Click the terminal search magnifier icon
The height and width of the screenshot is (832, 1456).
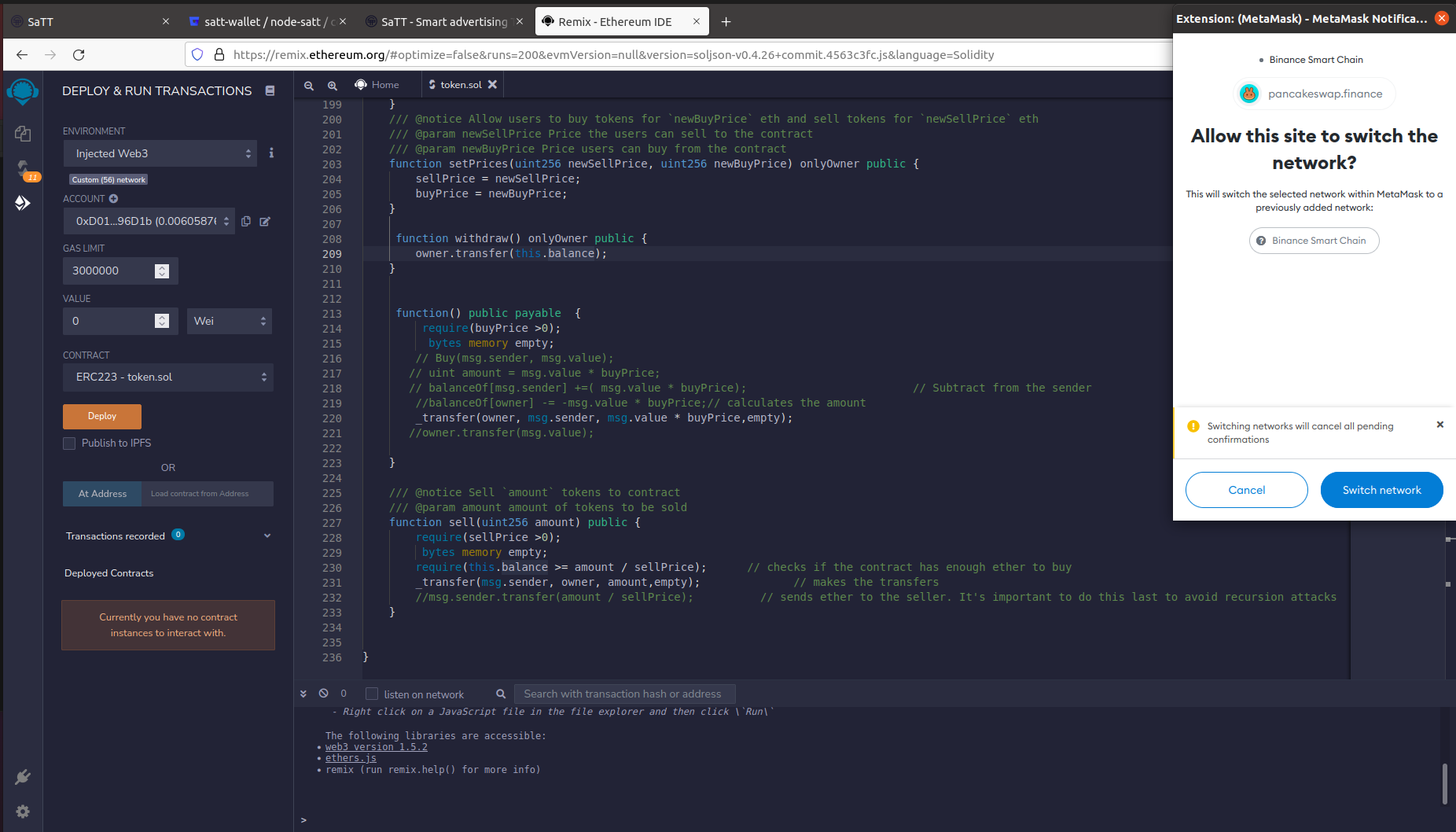tap(501, 694)
